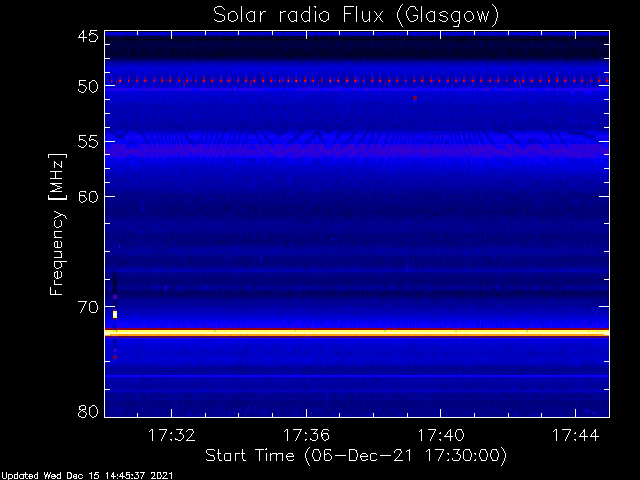
Task: Click the 80 frequency tick label
Action: pos(88,411)
